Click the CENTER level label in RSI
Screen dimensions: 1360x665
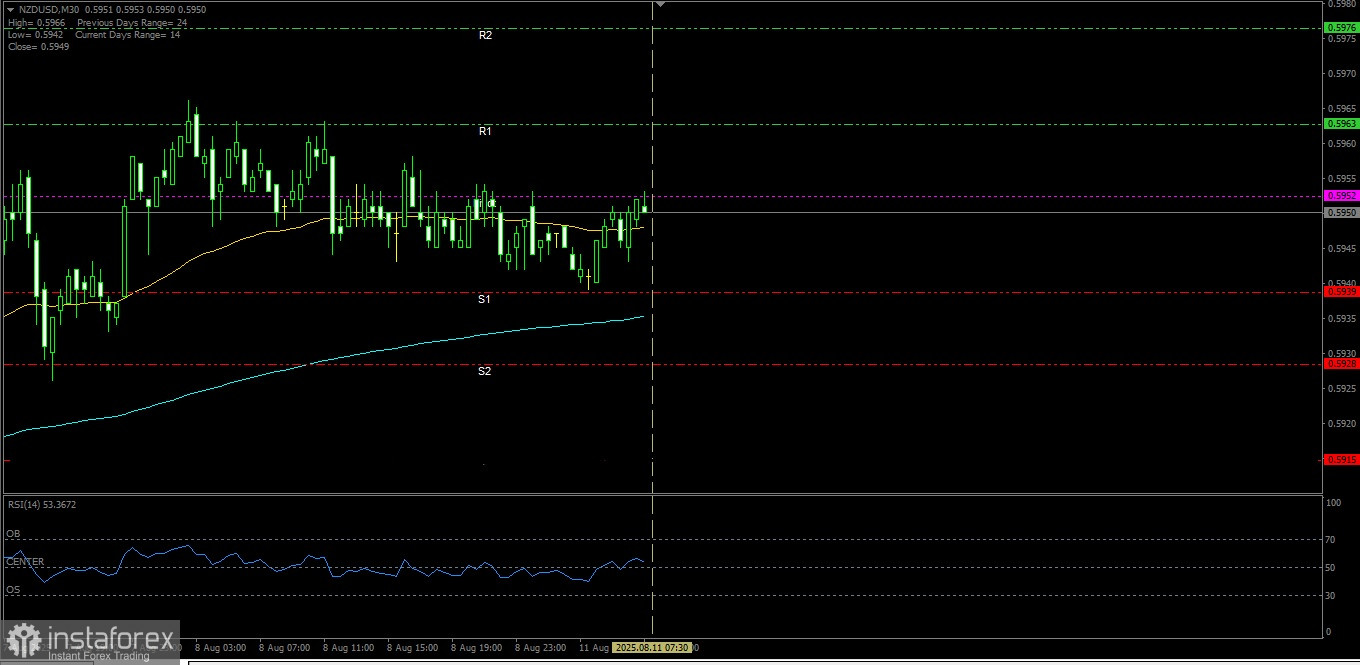click(x=25, y=562)
